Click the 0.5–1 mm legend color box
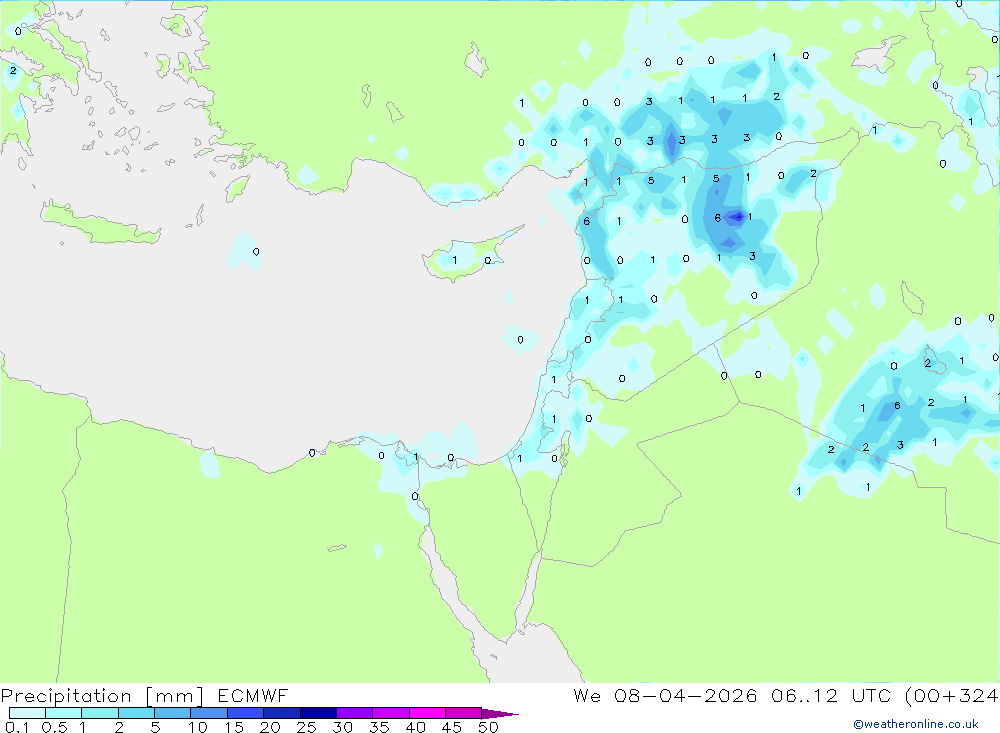This screenshot has height=733, width=1000. (64, 713)
